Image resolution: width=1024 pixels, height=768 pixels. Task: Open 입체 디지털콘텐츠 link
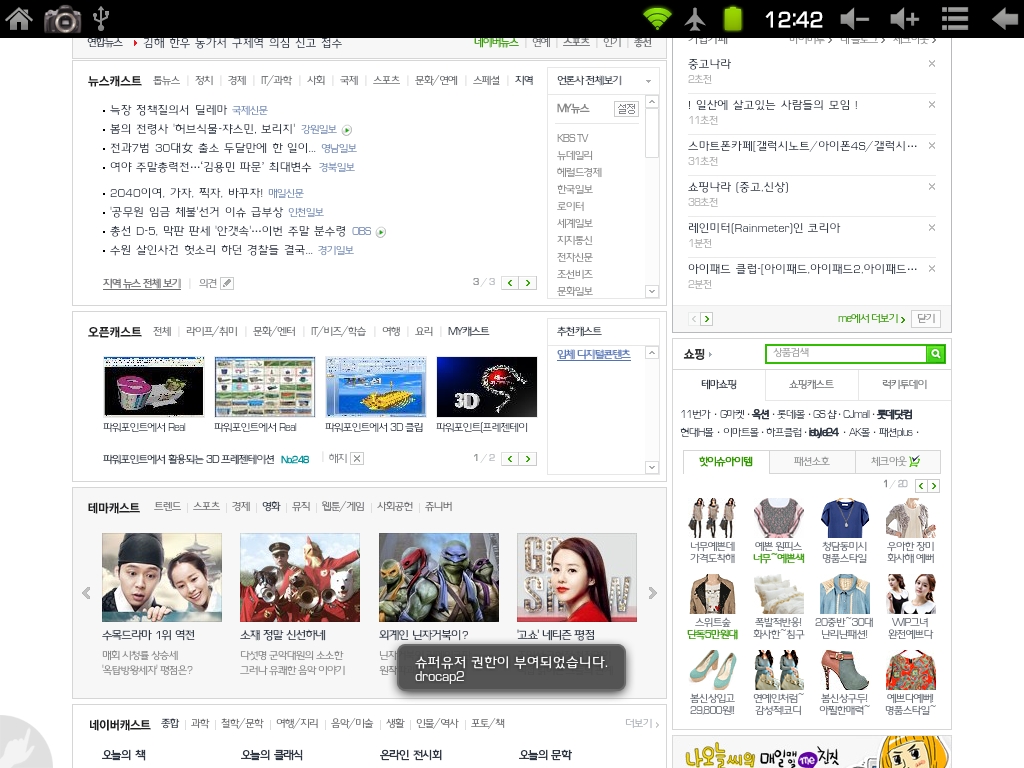pyautogui.click(x=594, y=354)
